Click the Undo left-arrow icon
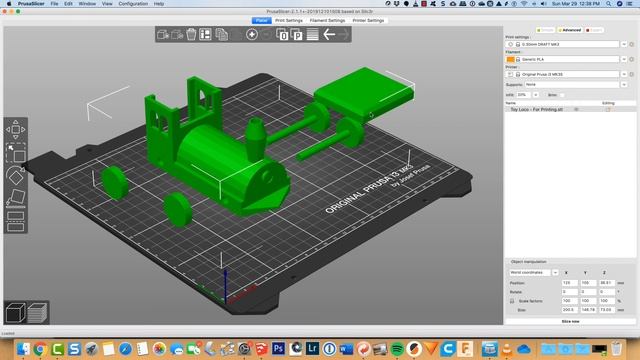640x360 pixels. (x=329, y=34)
